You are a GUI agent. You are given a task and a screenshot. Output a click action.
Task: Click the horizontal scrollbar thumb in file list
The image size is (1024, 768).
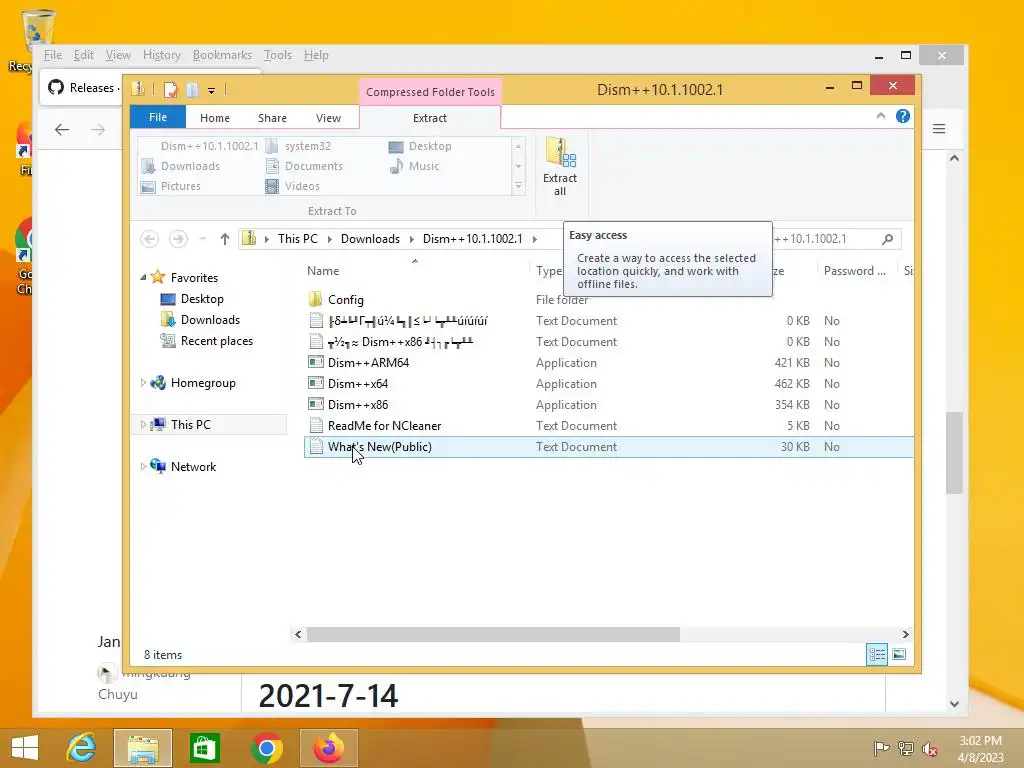pos(493,634)
